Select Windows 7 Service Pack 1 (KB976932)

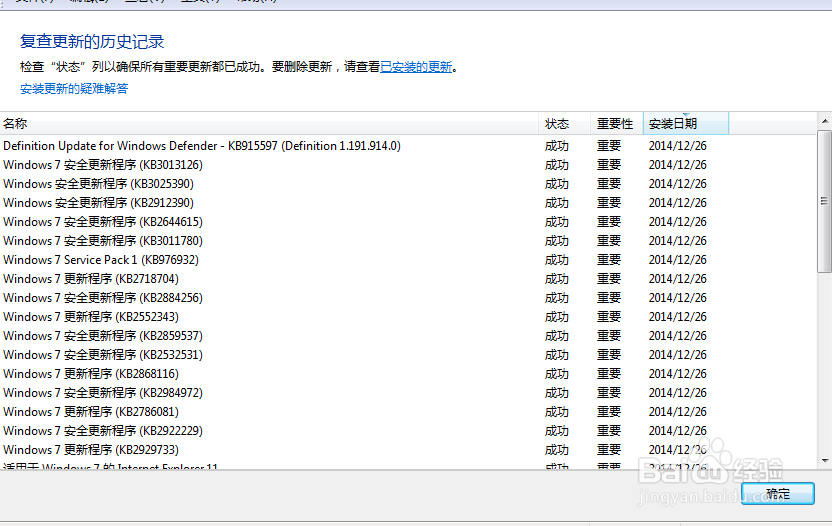(408, 260)
